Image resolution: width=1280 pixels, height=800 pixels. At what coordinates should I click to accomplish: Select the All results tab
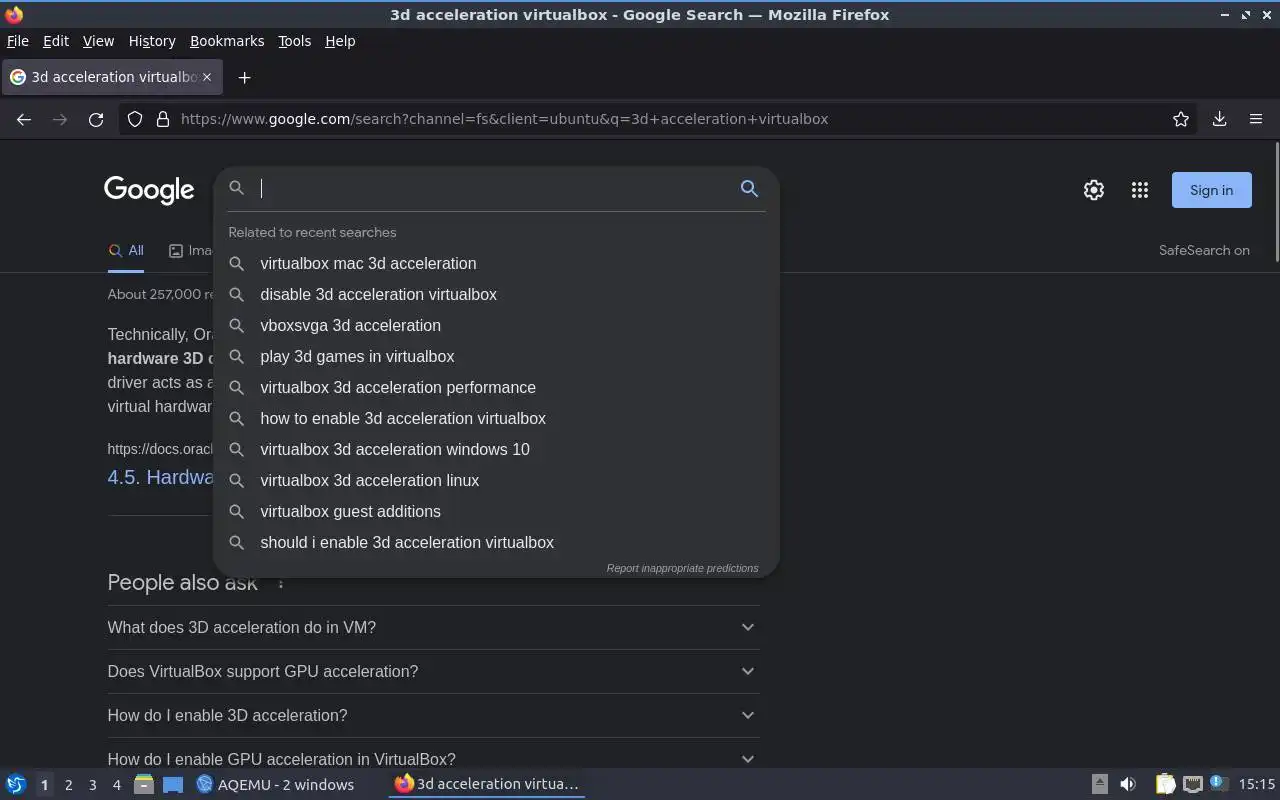[126, 251]
